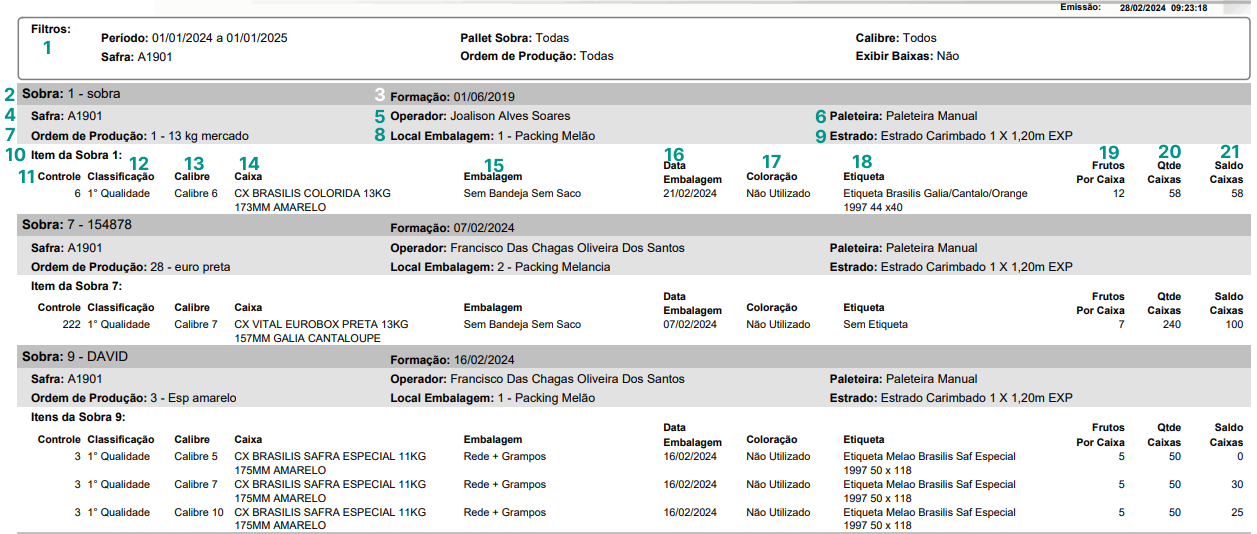Image resolution: width=1257 pixels, height=534 pixels.
Task: Click 'Local Embalagem: 2 - Packing Melancia'
Action: [500, 267]
